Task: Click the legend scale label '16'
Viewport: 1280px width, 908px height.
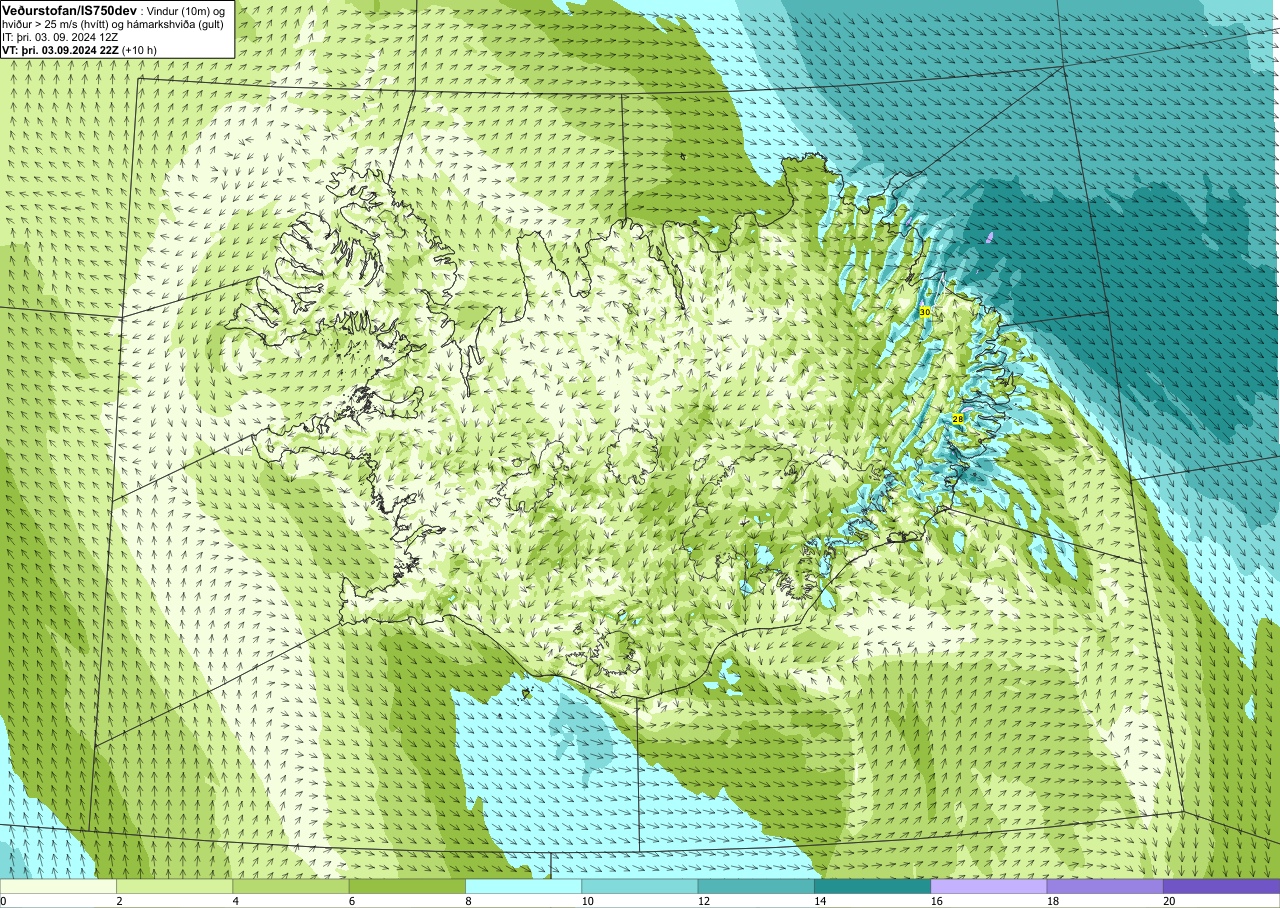Action: click(937, 901)
